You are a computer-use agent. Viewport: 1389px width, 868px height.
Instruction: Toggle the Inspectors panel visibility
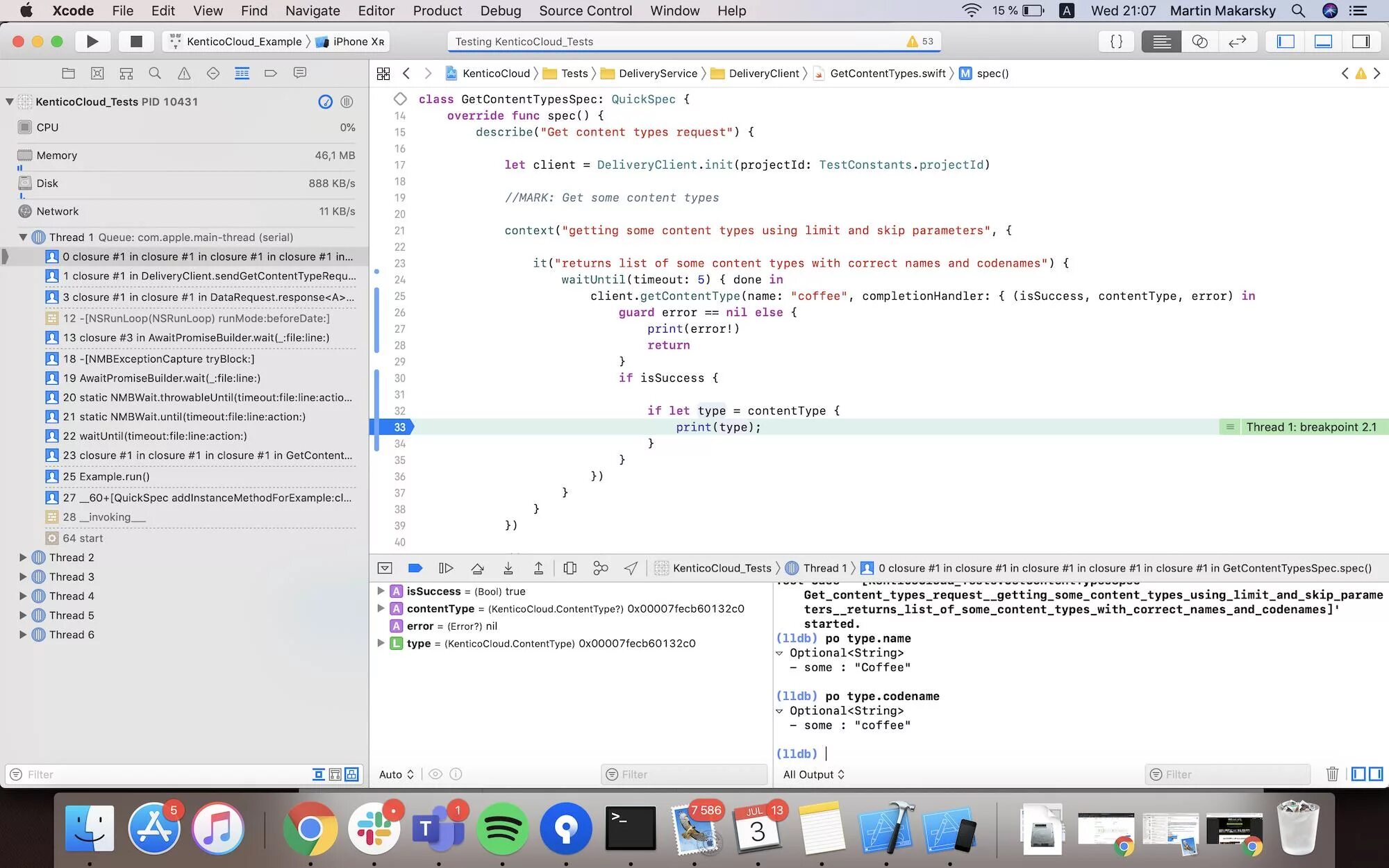1361,42
